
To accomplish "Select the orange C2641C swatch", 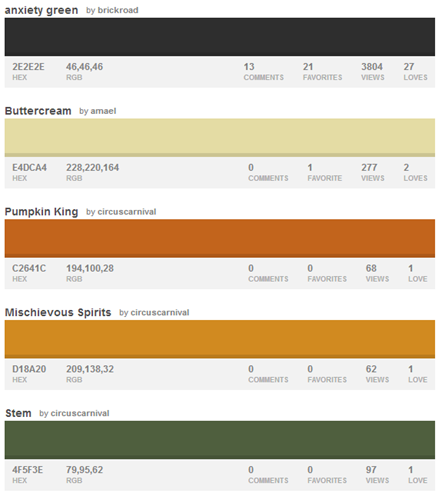I will point(220,238).
